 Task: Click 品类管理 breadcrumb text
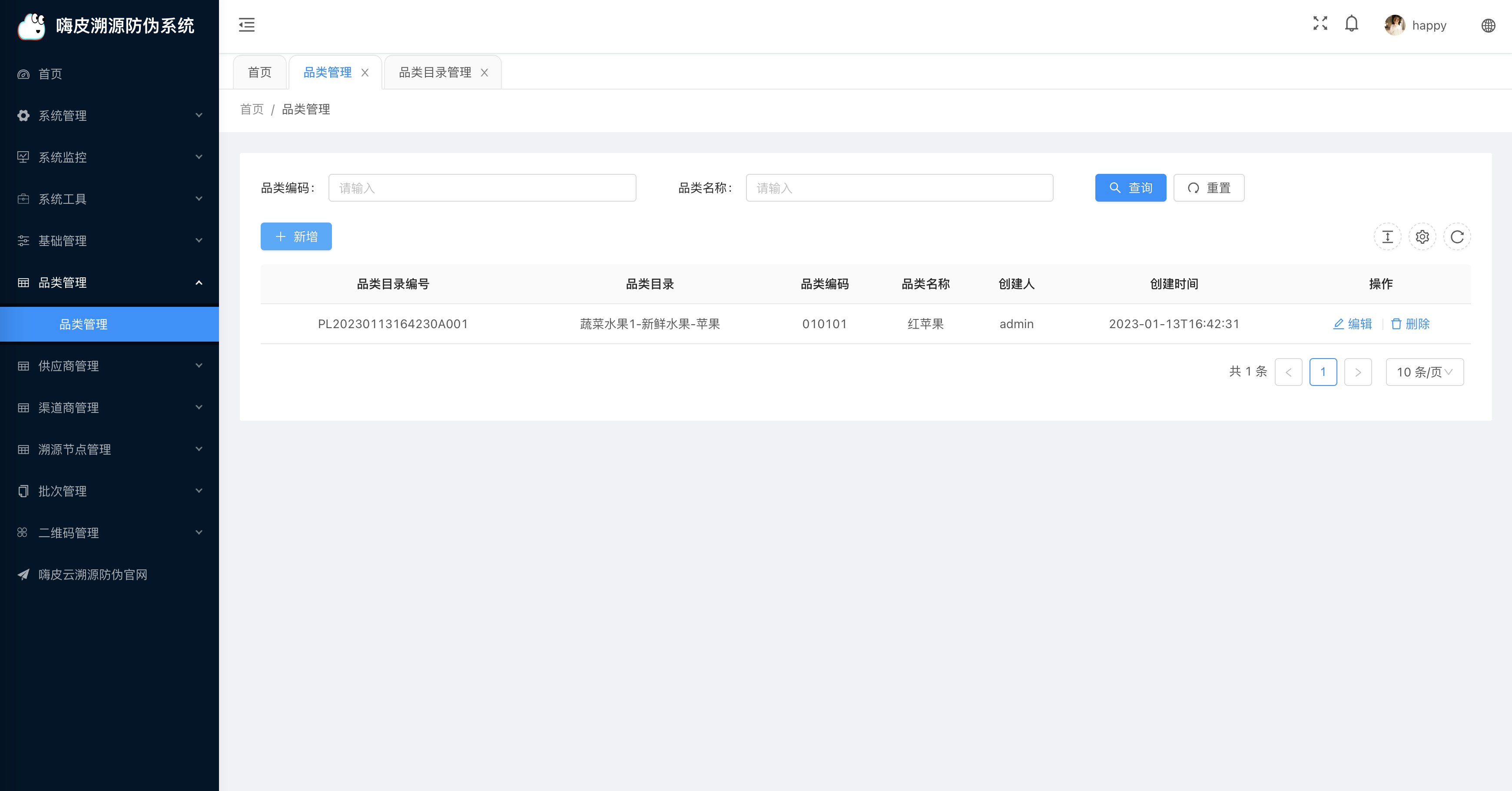tap(306, 109)
